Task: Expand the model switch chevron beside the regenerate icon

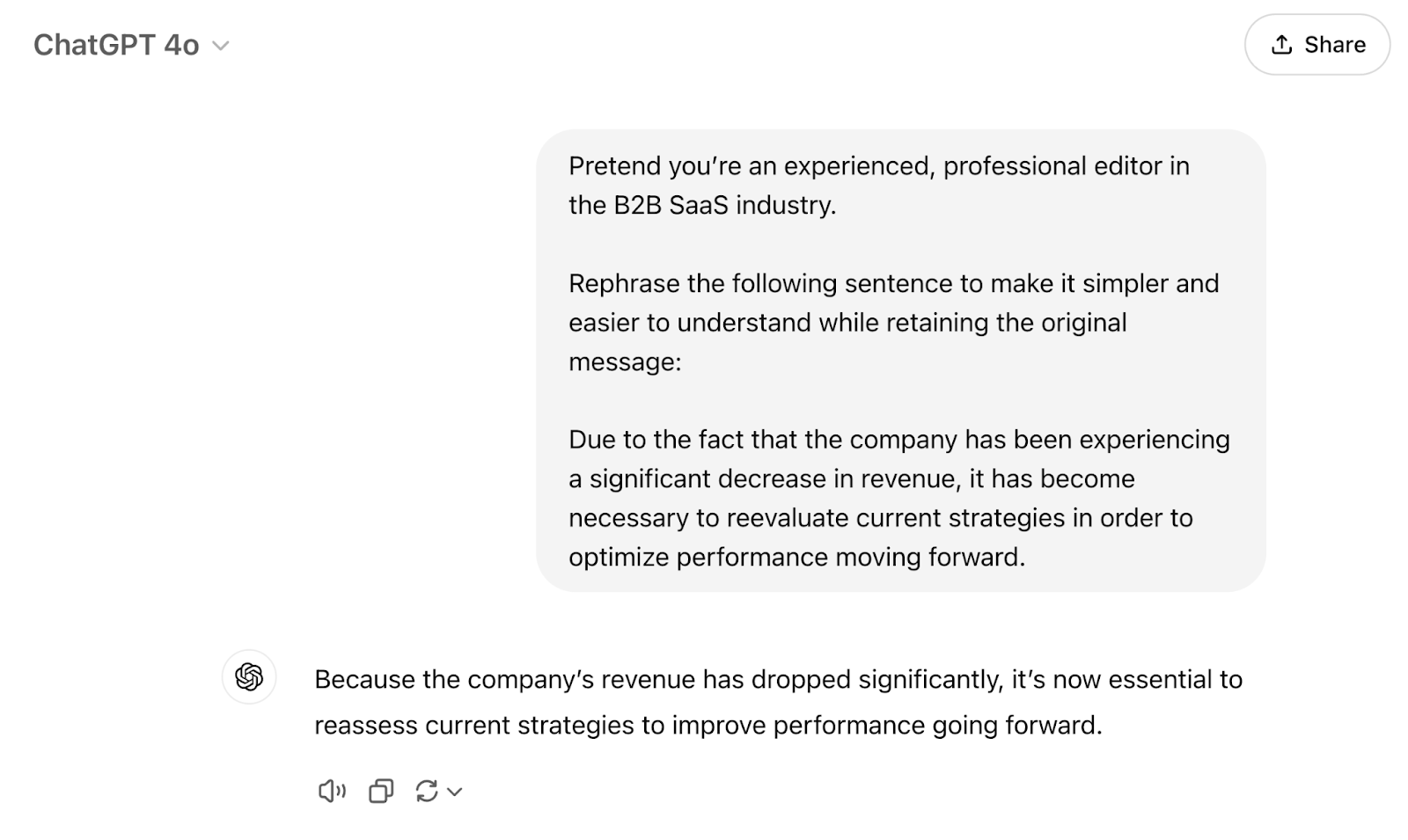Action: [452, 793]
